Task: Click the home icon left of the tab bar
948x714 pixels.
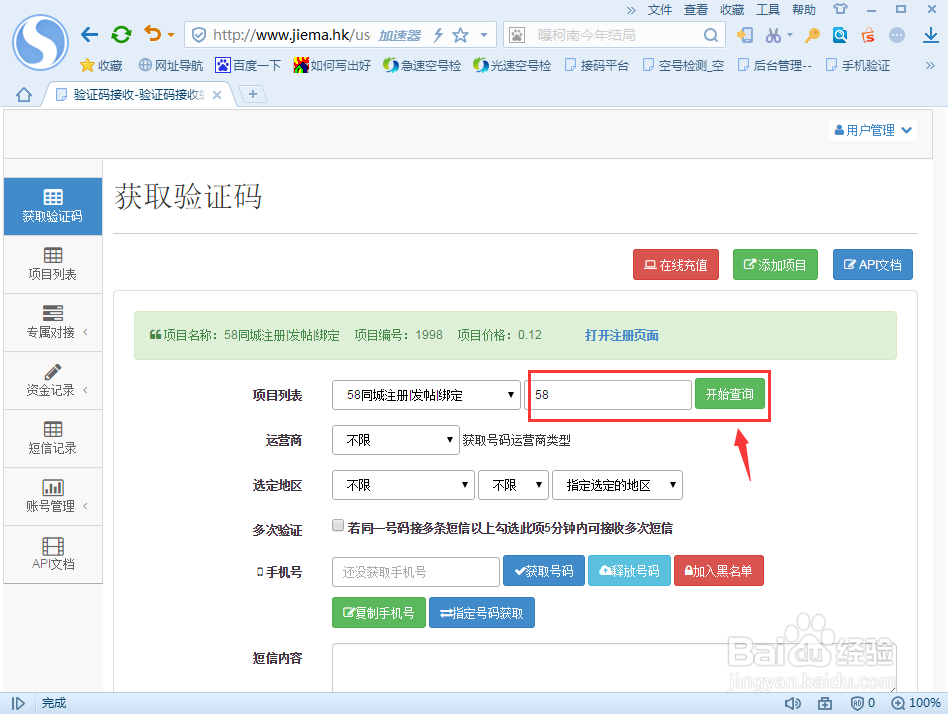Action: (x=22, y=94)
